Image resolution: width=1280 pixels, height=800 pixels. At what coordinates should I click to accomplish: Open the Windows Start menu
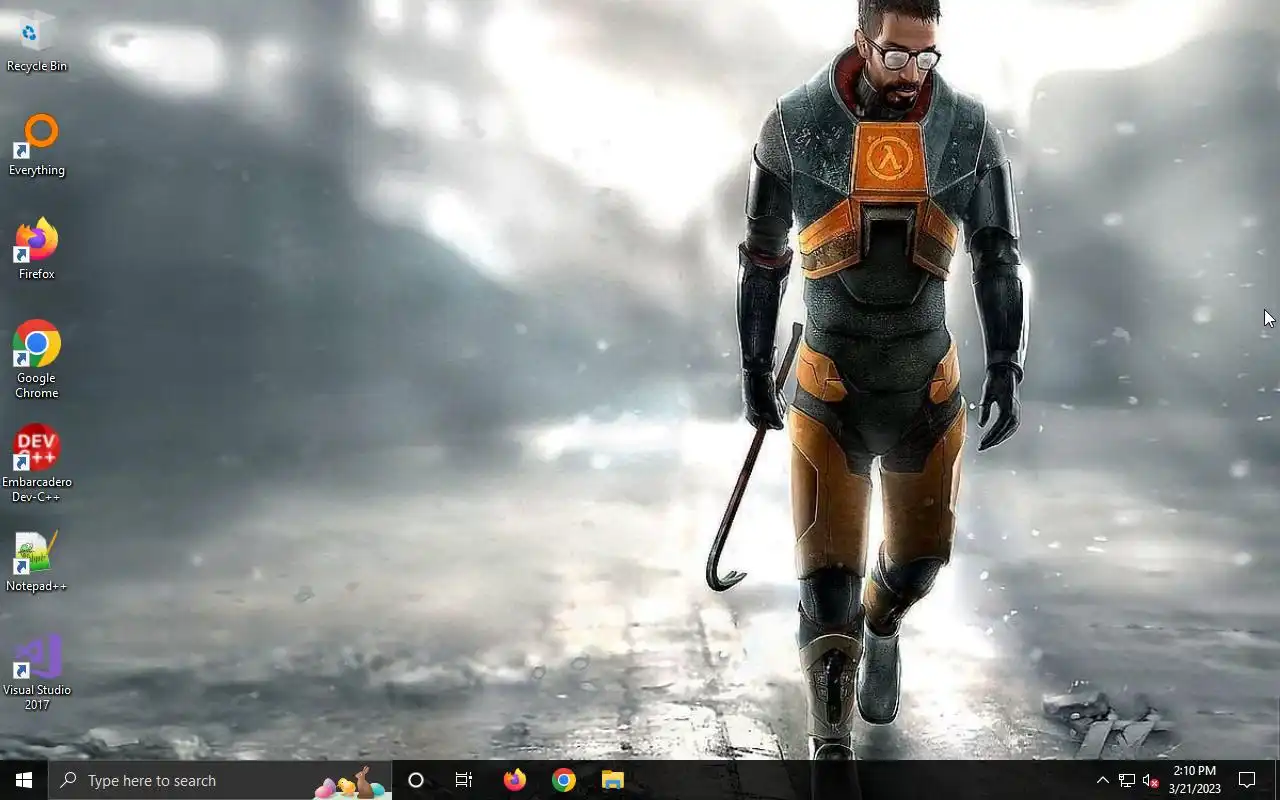click(x=24, y=780)
